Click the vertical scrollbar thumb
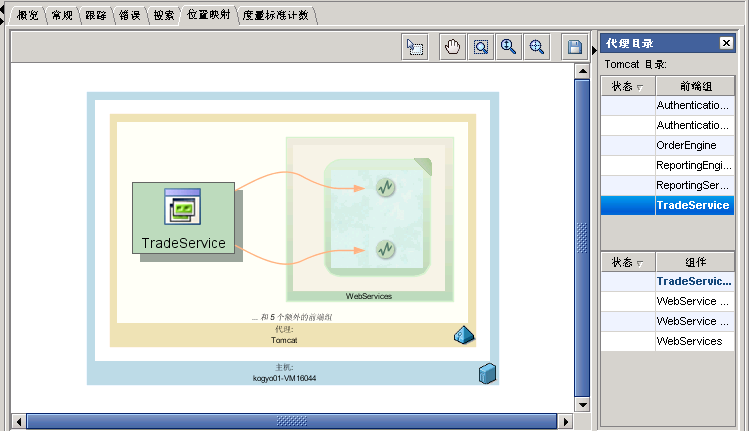 click(582, 238)
